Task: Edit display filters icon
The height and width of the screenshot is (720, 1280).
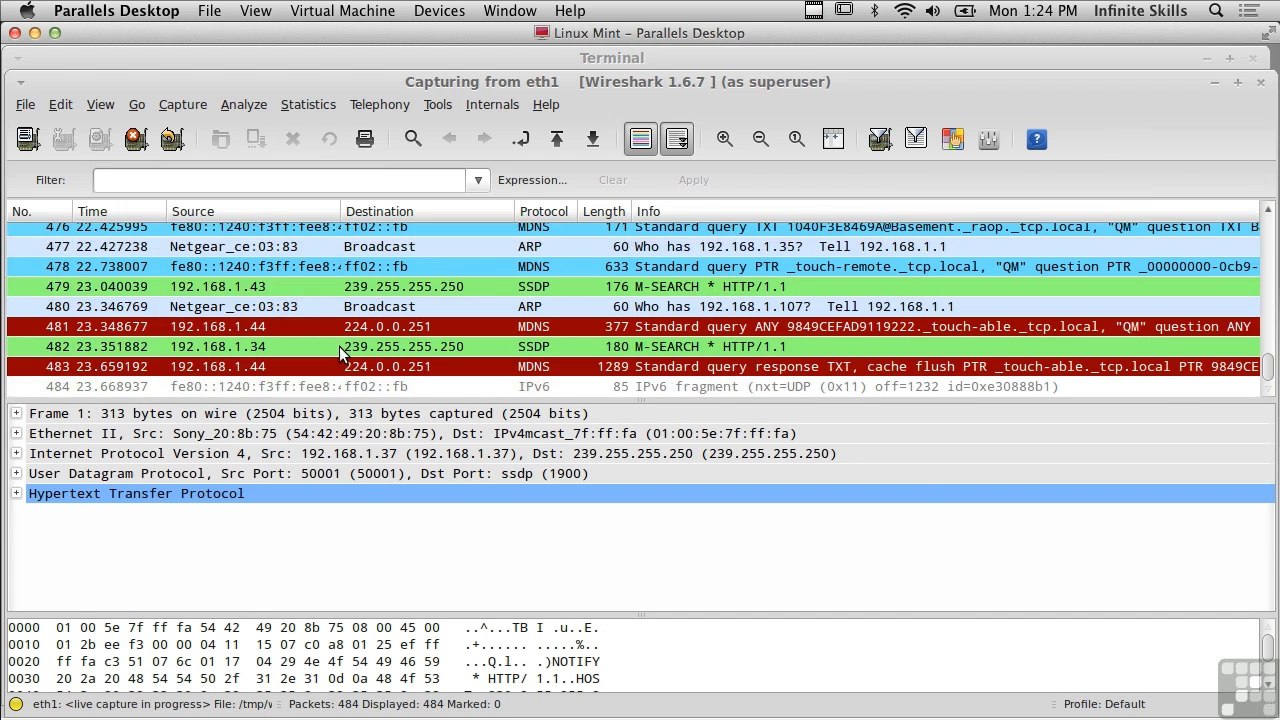Action: click(x=916, y=139)
